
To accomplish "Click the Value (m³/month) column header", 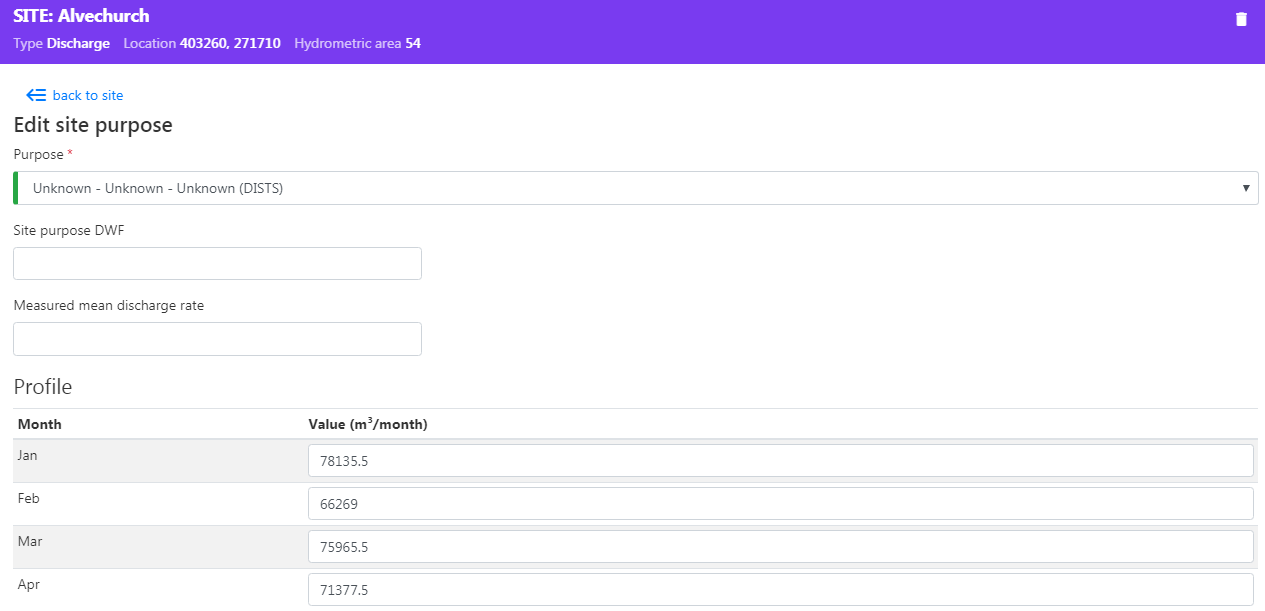I will point(367,424).
